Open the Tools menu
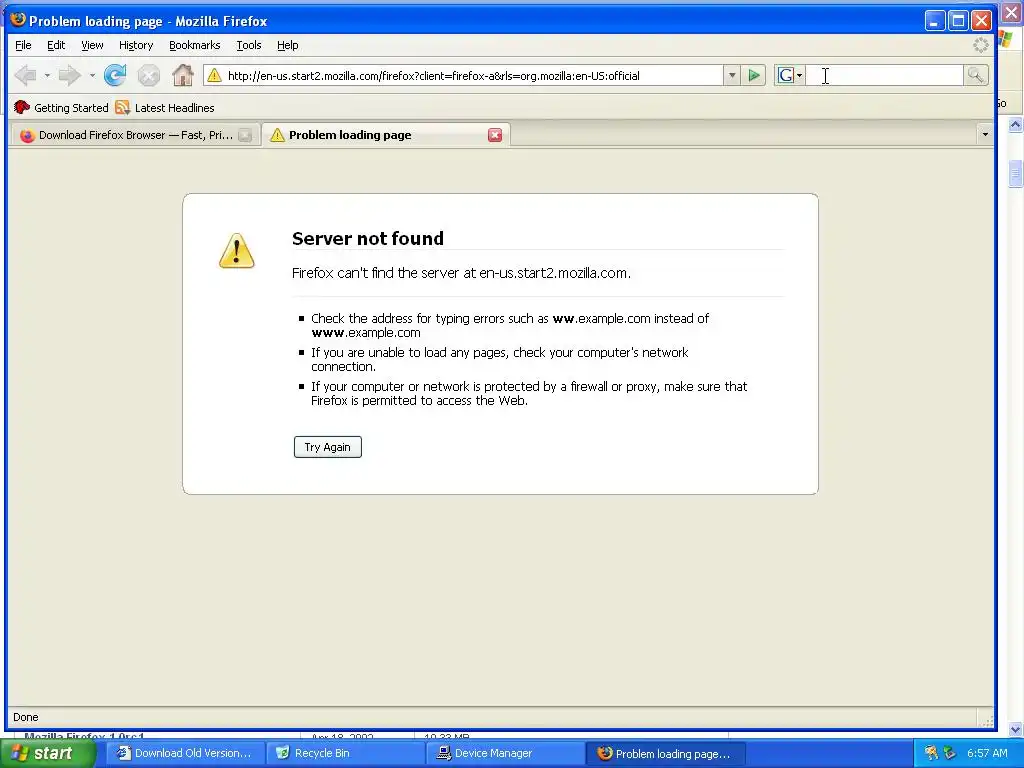1024x768 pixels. (x=249, y=45)
